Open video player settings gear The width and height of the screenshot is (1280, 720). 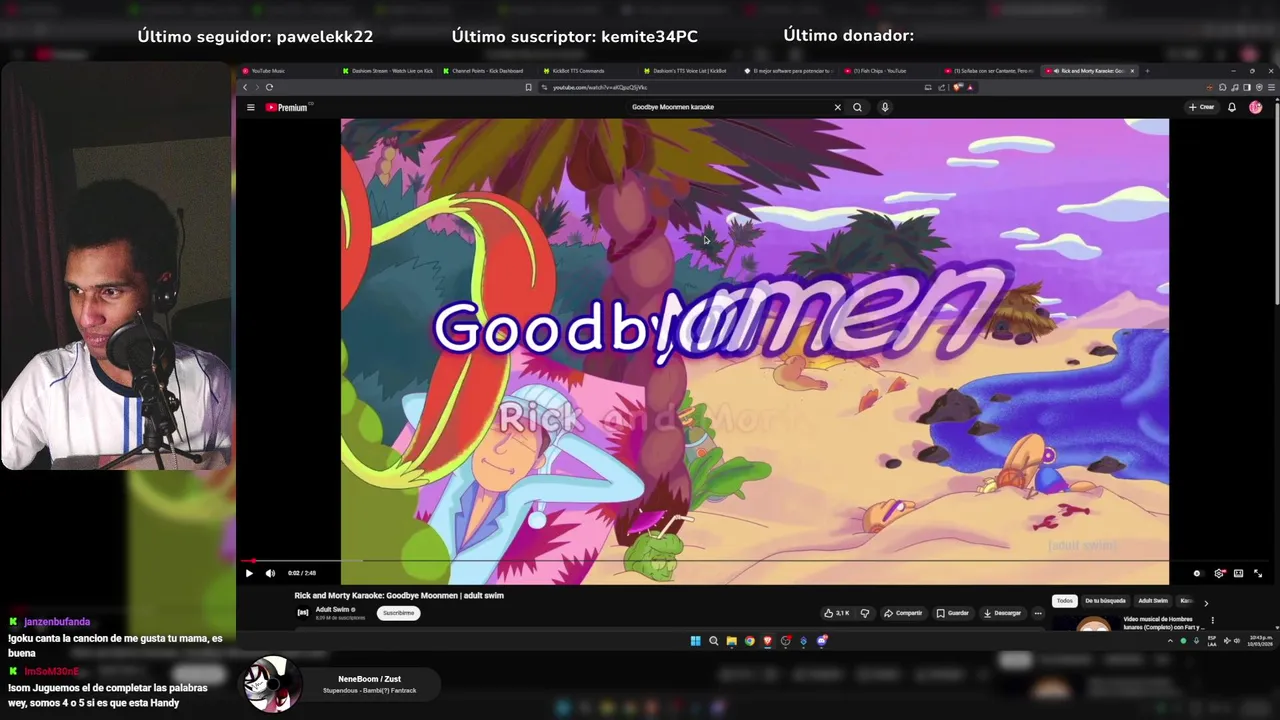click(1219, 573)
